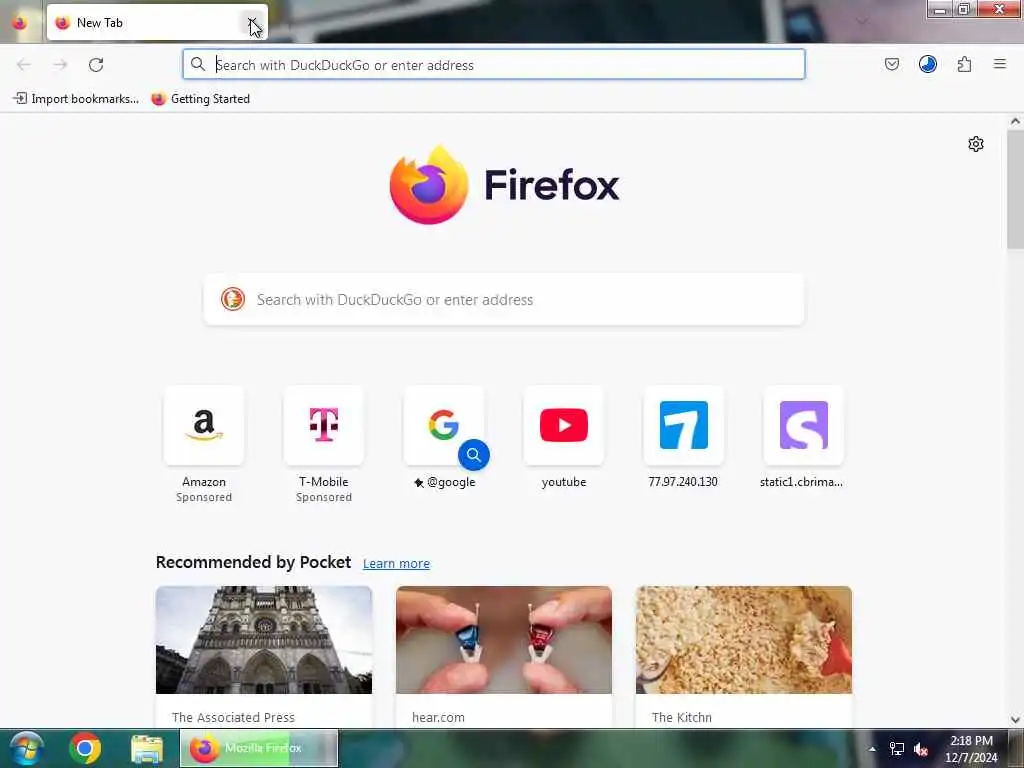This screenshot has width=1024, height=768.
Task: Select Mozilla Firefox taskbar button
Action: point(259,748)
